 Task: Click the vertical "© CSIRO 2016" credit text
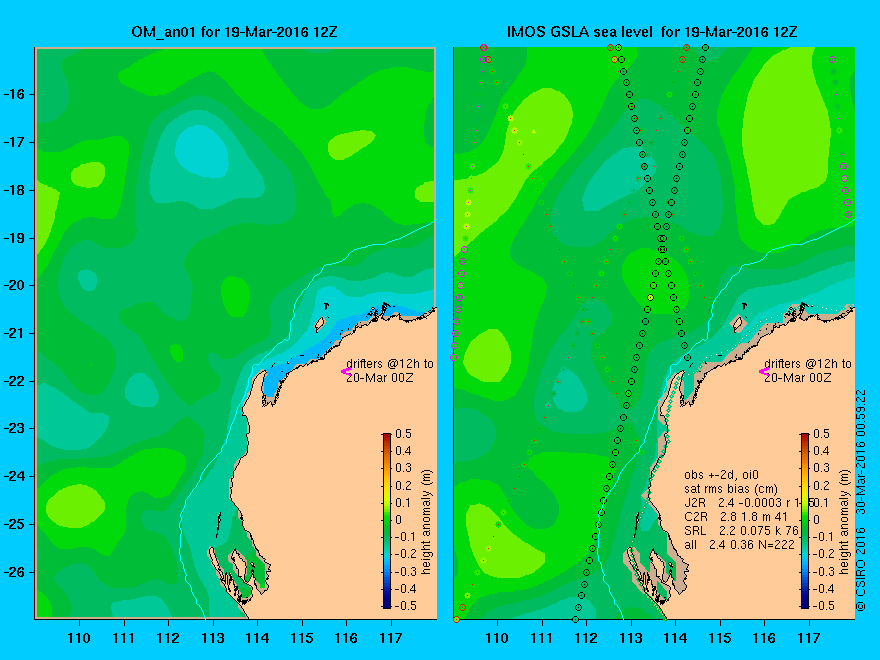coord(861,569)
